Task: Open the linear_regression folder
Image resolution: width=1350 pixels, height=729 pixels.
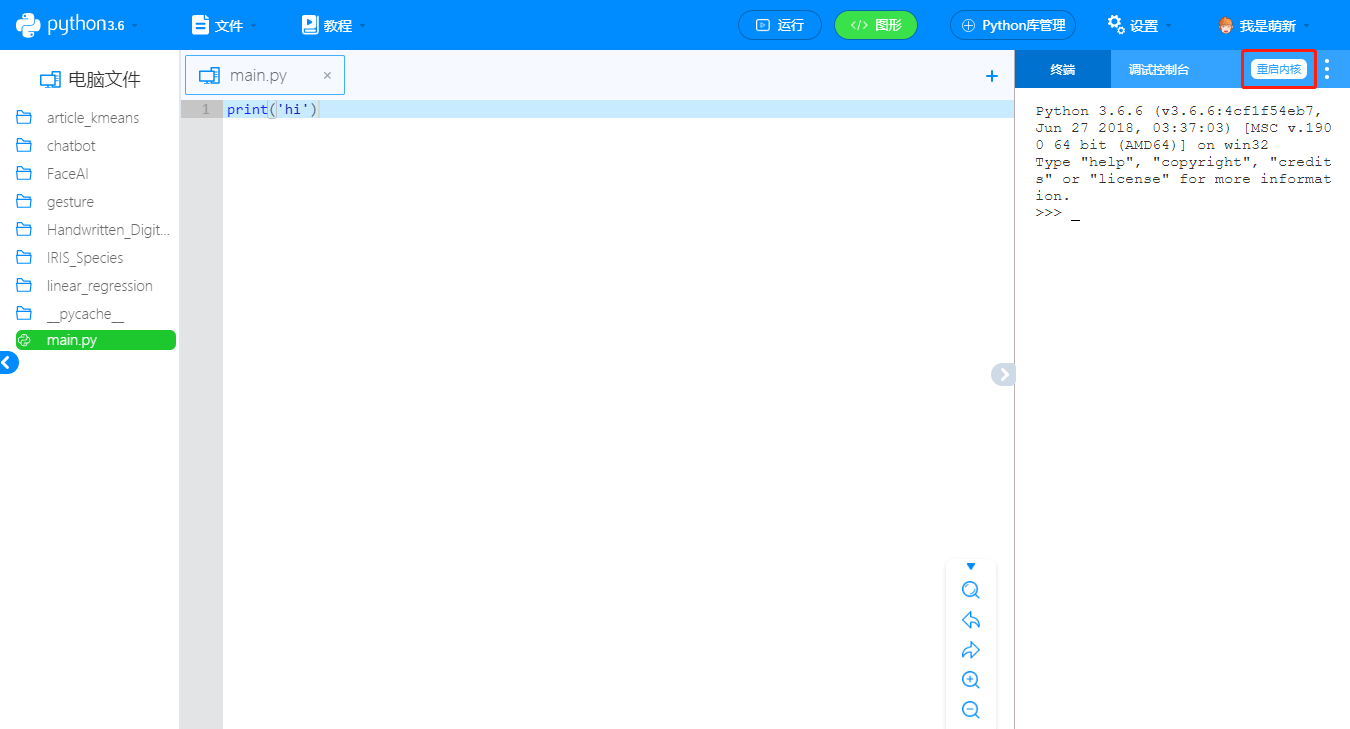Action: [100, 286]
